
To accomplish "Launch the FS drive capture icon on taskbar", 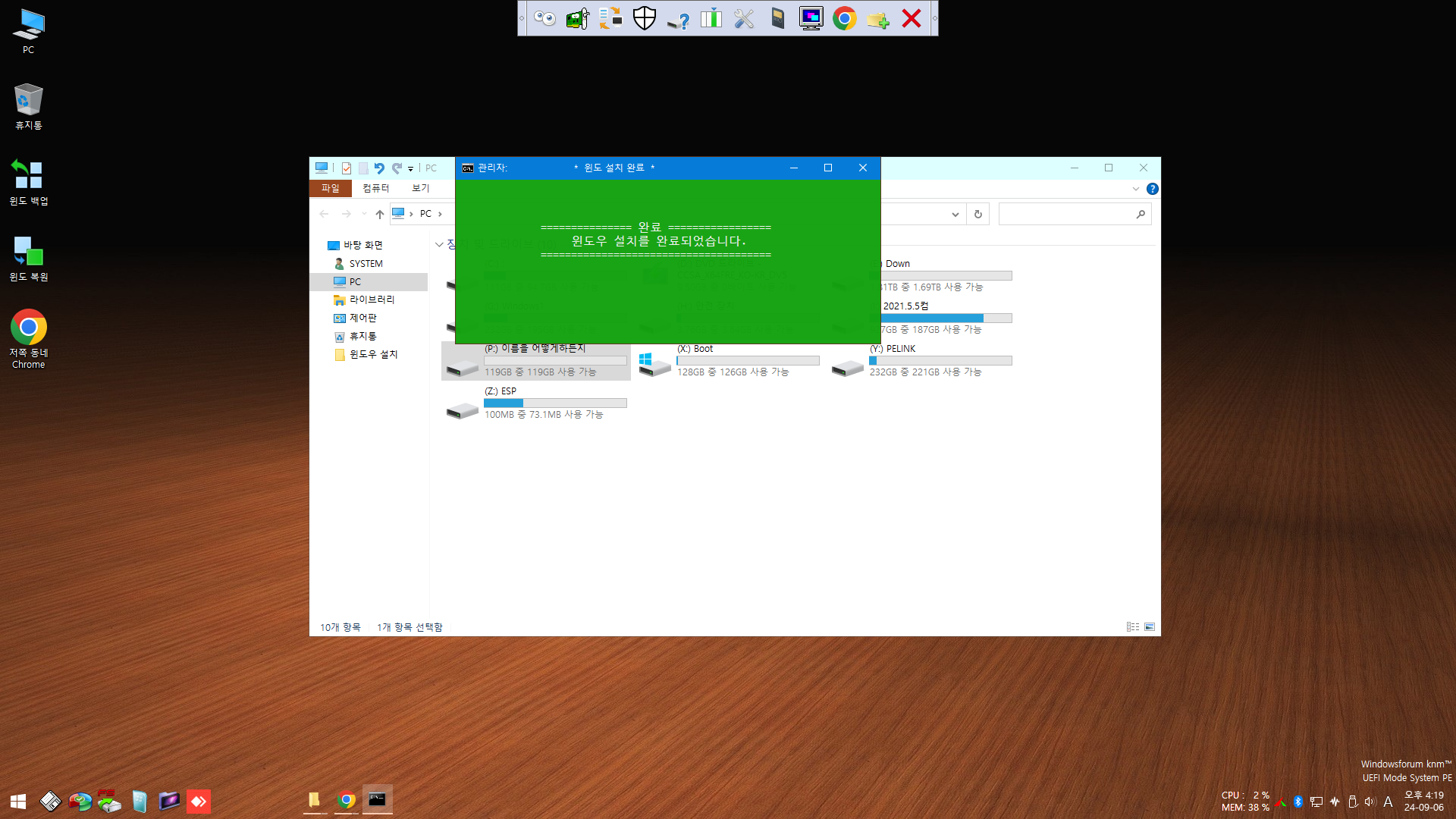I will click(x=109, y=802).
